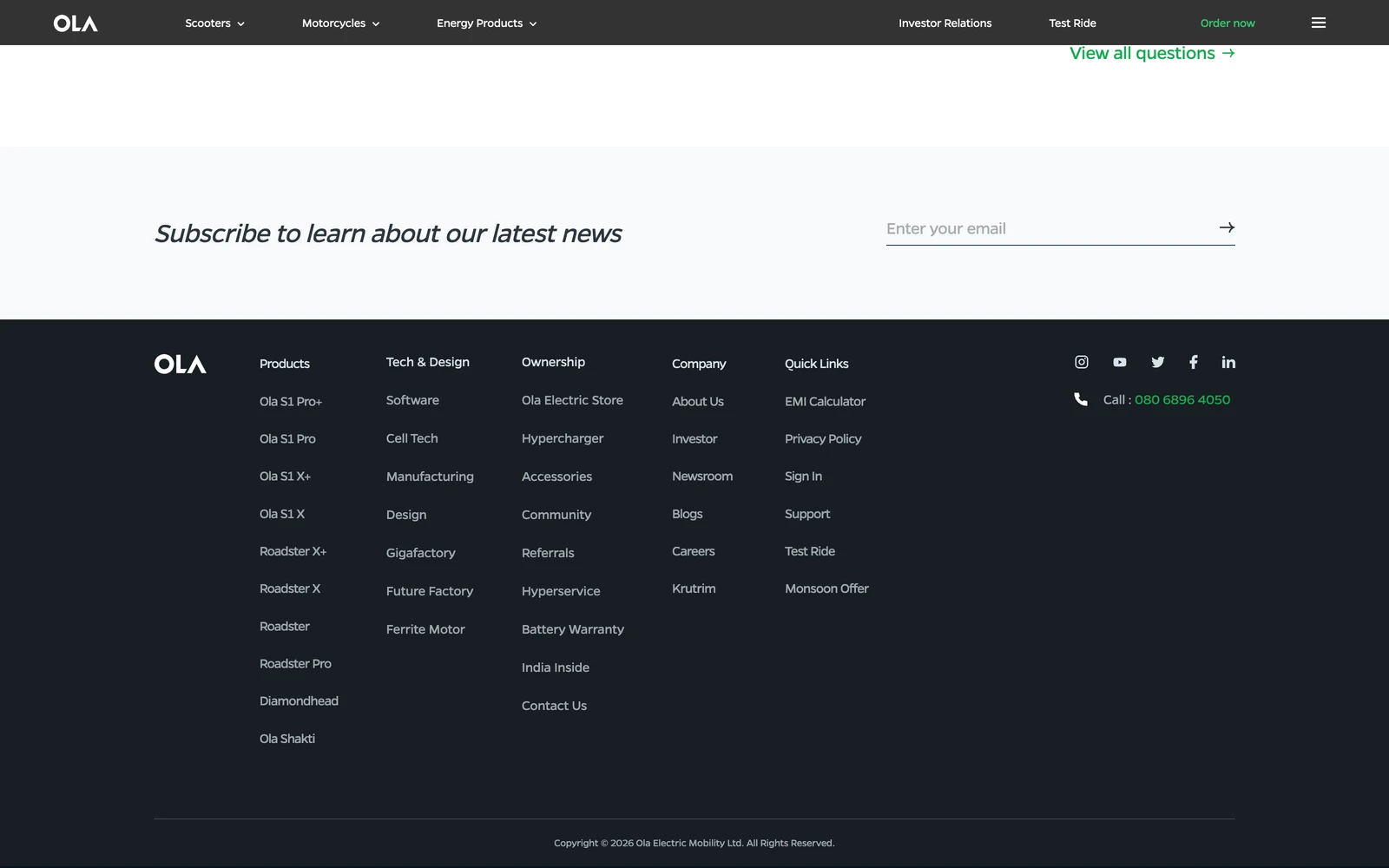The height and width of the screenshot is (868, 1389).
Task: Open Hyperservice footer link
Action: tap(561, 591)
